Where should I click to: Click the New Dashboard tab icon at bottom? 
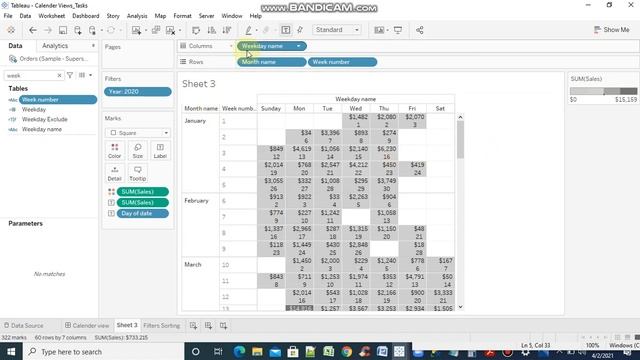pyautogui.click(x=209, y=325)
